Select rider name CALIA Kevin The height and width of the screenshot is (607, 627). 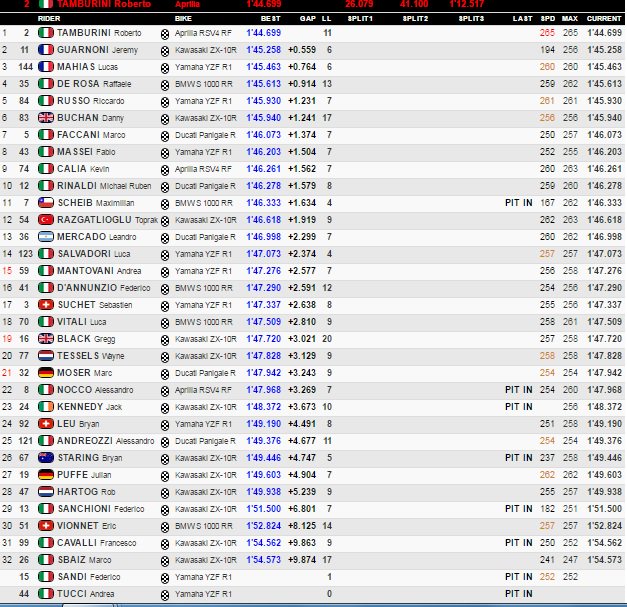(x=83, y=169)
